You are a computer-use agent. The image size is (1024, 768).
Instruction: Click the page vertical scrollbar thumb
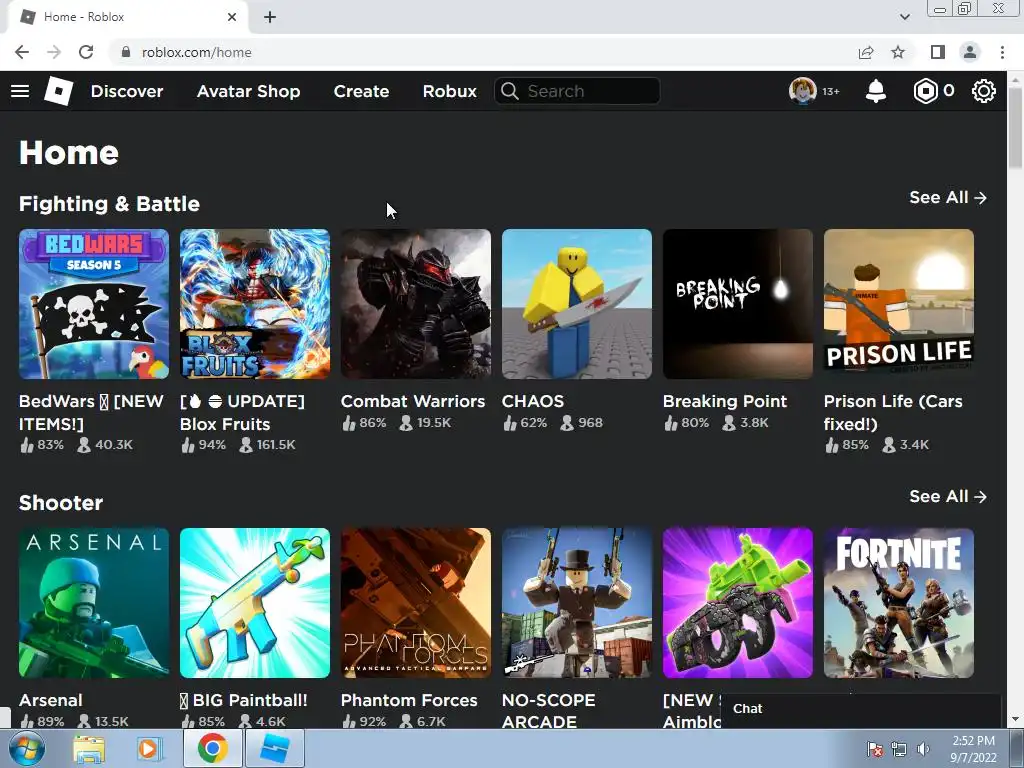point(1015,127)
